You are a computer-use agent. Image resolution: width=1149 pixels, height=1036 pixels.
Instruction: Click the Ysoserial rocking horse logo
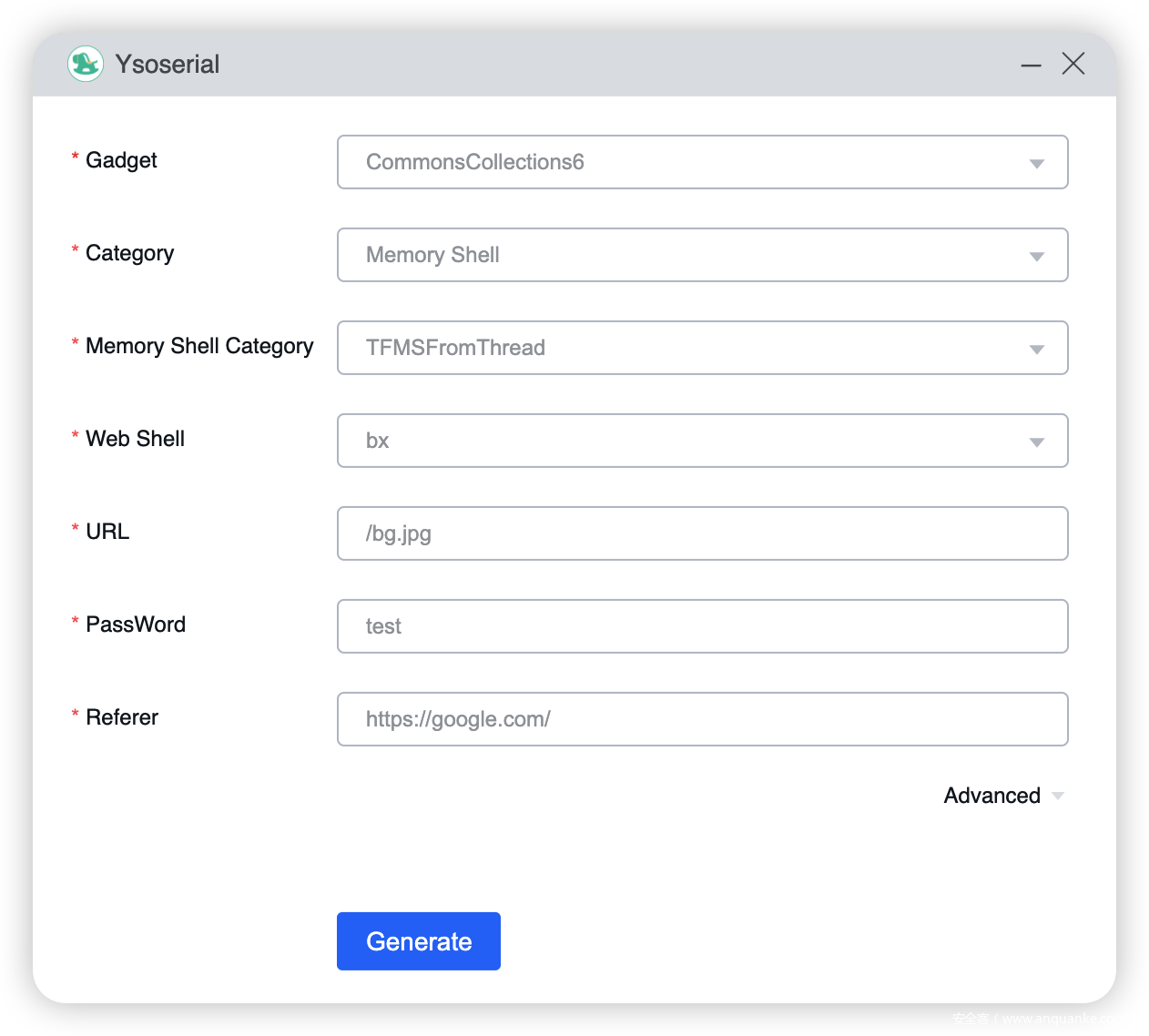pos(86,64)
